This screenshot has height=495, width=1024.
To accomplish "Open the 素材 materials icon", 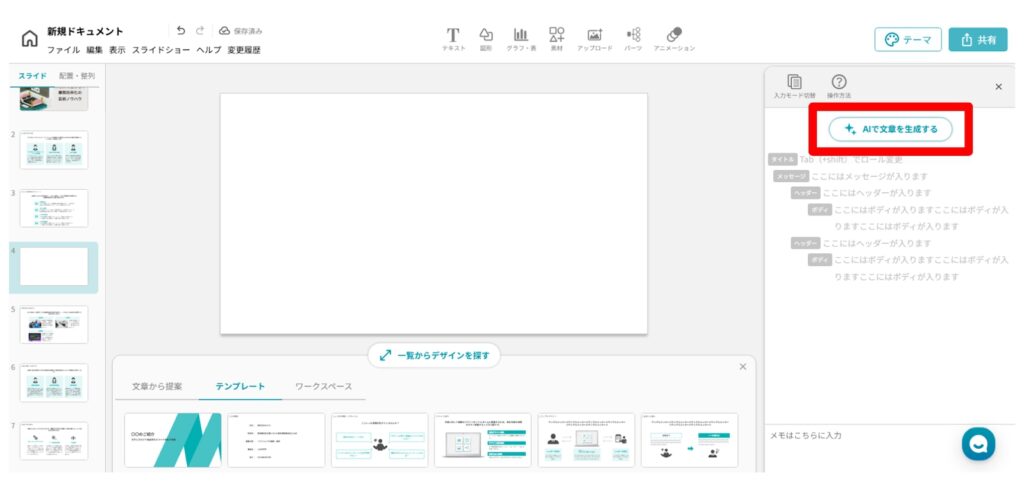I will tap(557, 38).
